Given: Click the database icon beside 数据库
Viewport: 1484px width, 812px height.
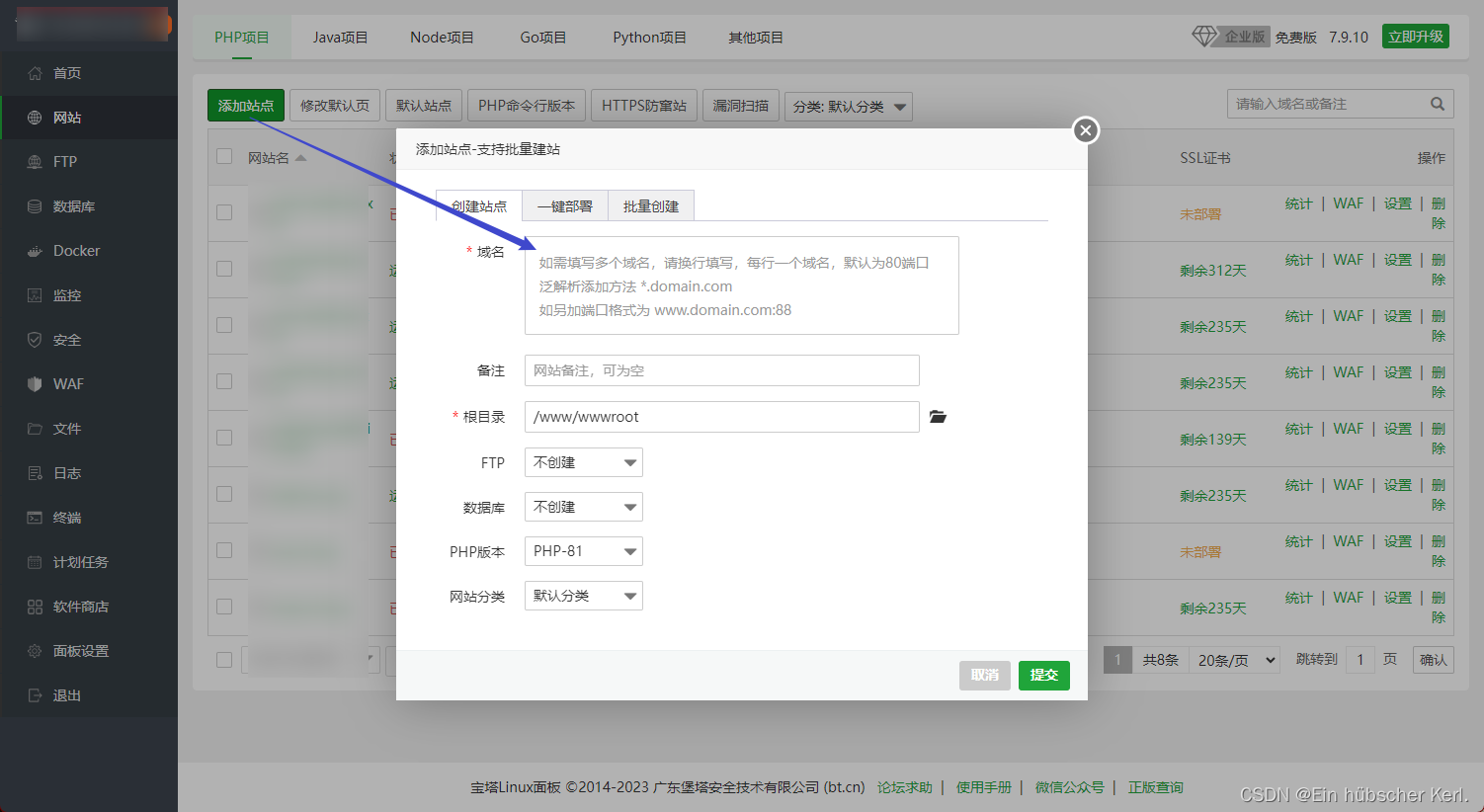Looking at the screenshot, I should (x=35, y=206).
